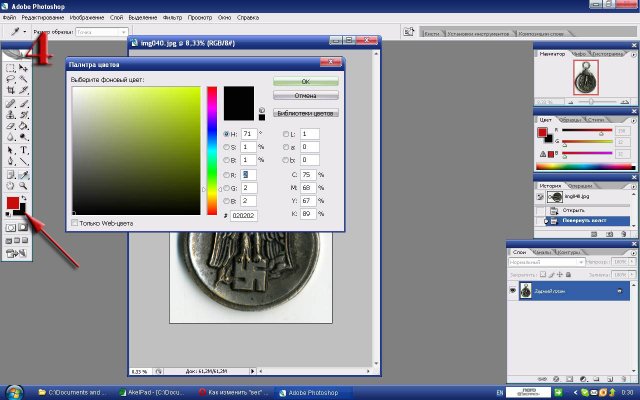Open the layer opacity slider arrow
The height and width of the screenshot is (400, 640).
click(632, 262)
